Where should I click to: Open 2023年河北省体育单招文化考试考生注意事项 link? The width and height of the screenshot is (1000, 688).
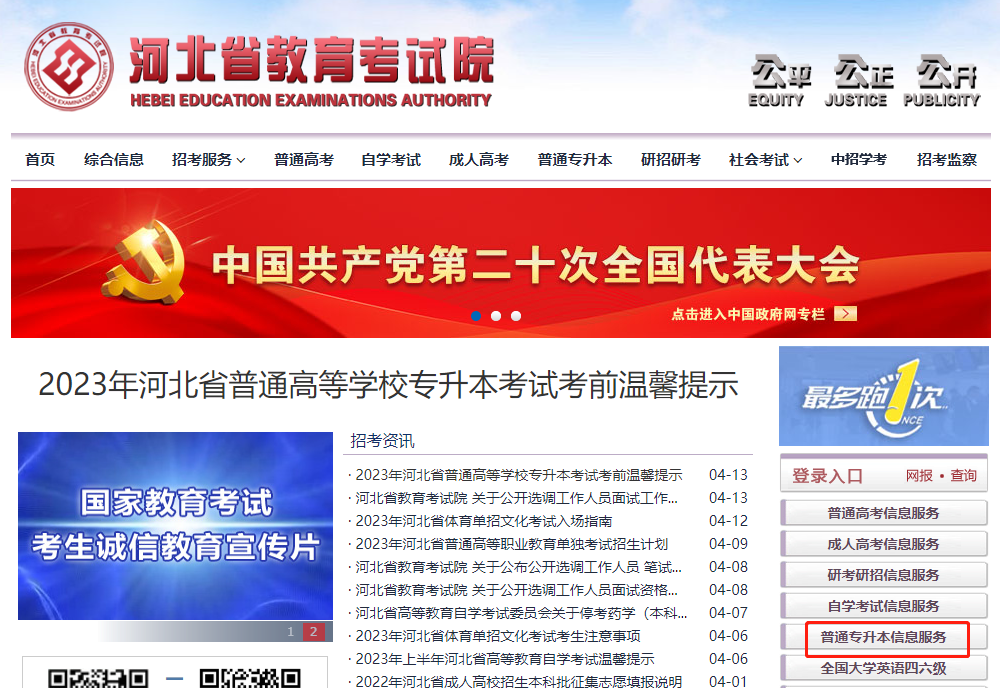[497, 636]
